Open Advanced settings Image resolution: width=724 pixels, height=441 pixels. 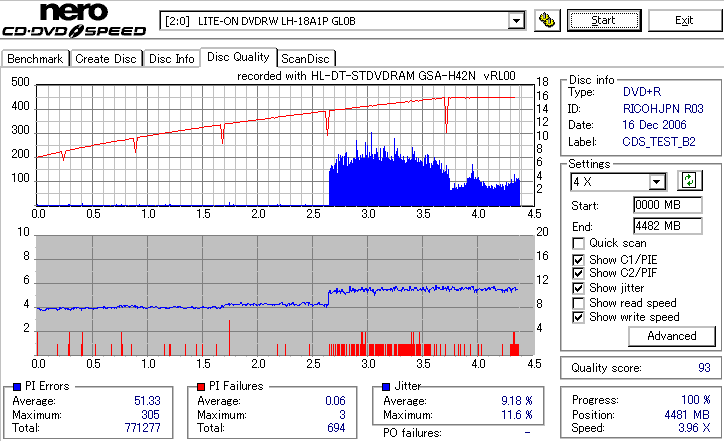pyautogui.click(x=671, y=336)
